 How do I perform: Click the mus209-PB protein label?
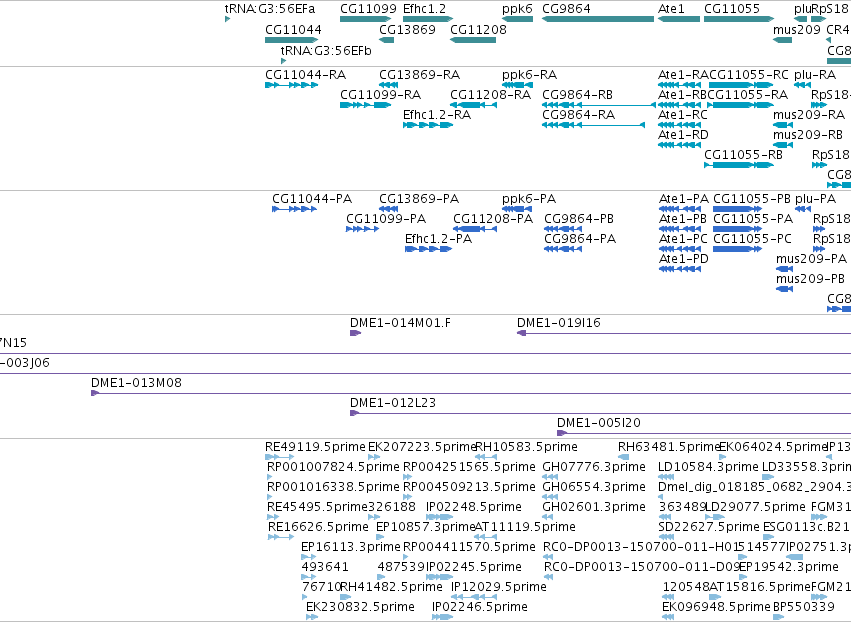pos(810,279)
